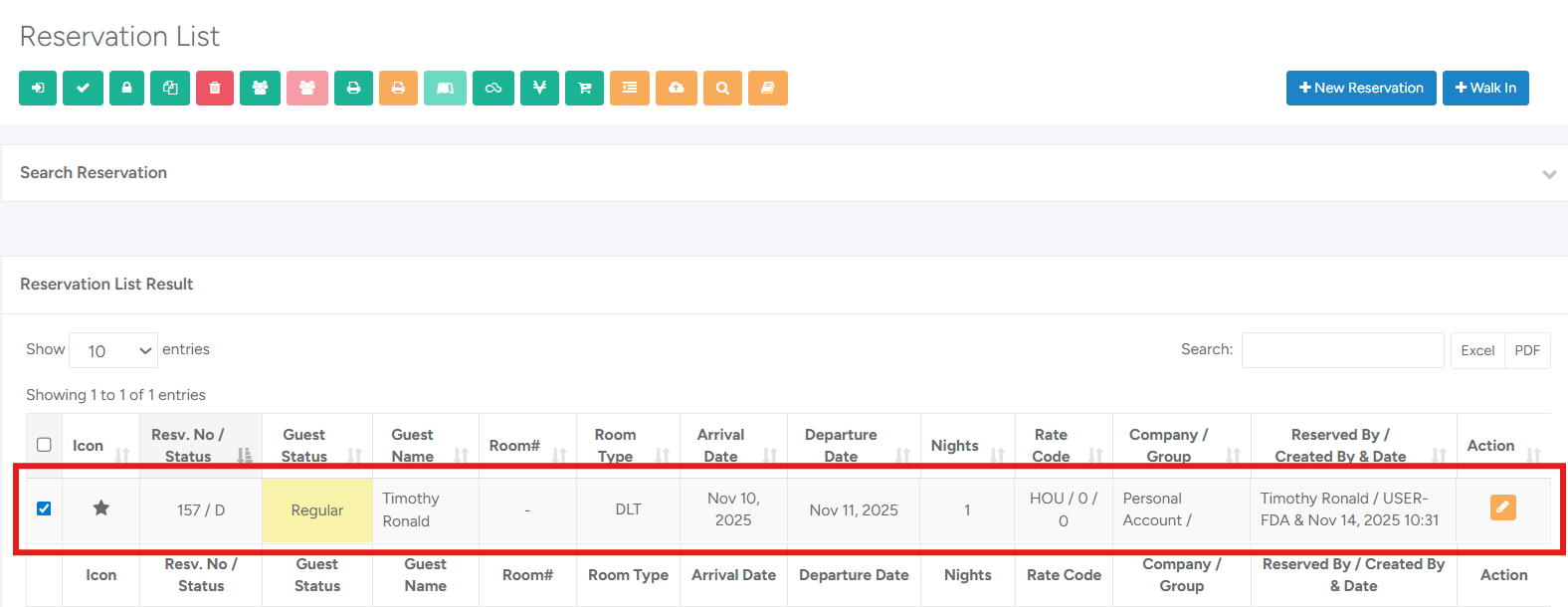Click the orange magnifier search icon
1568x607 pixels.
point(722,88)
